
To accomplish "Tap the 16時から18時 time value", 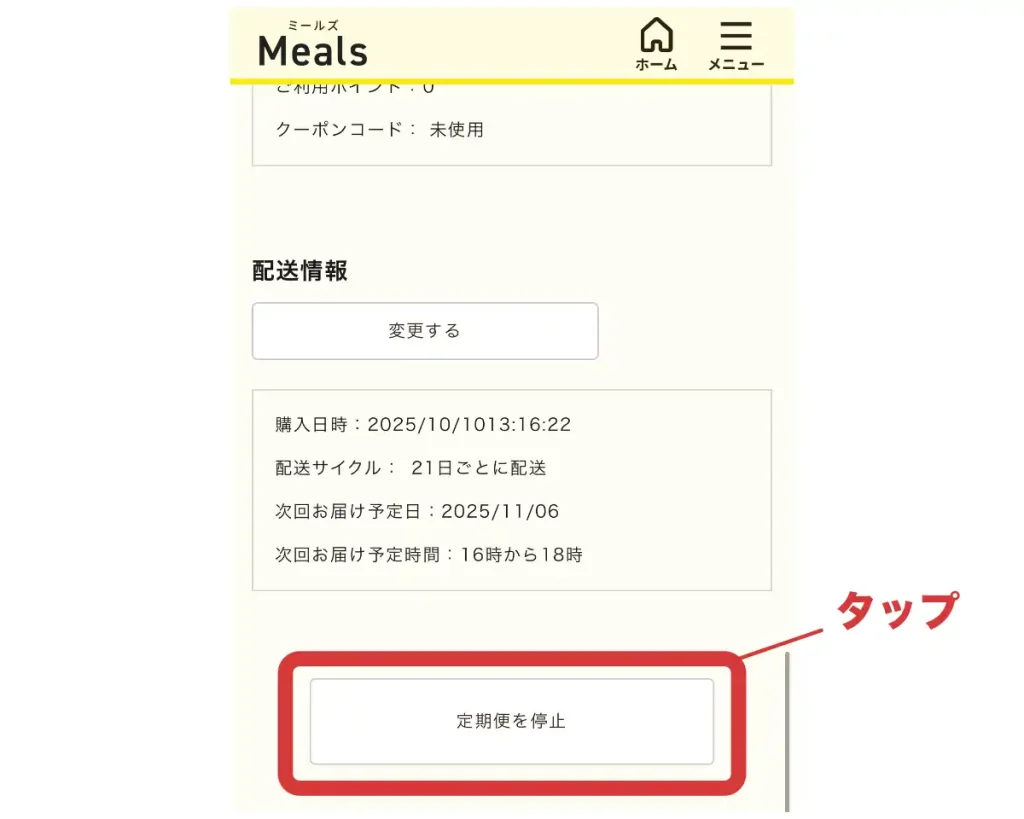I will [521, 554].
